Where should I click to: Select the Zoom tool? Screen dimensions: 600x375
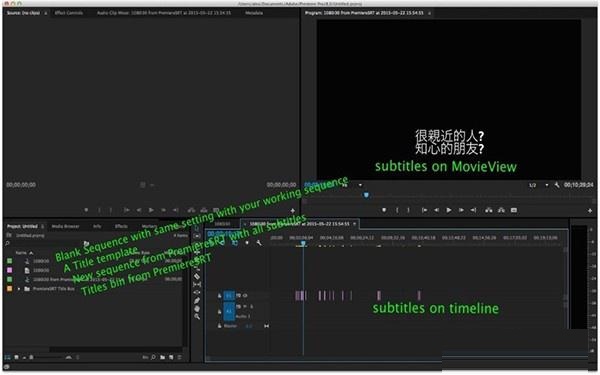pos(197,317)
